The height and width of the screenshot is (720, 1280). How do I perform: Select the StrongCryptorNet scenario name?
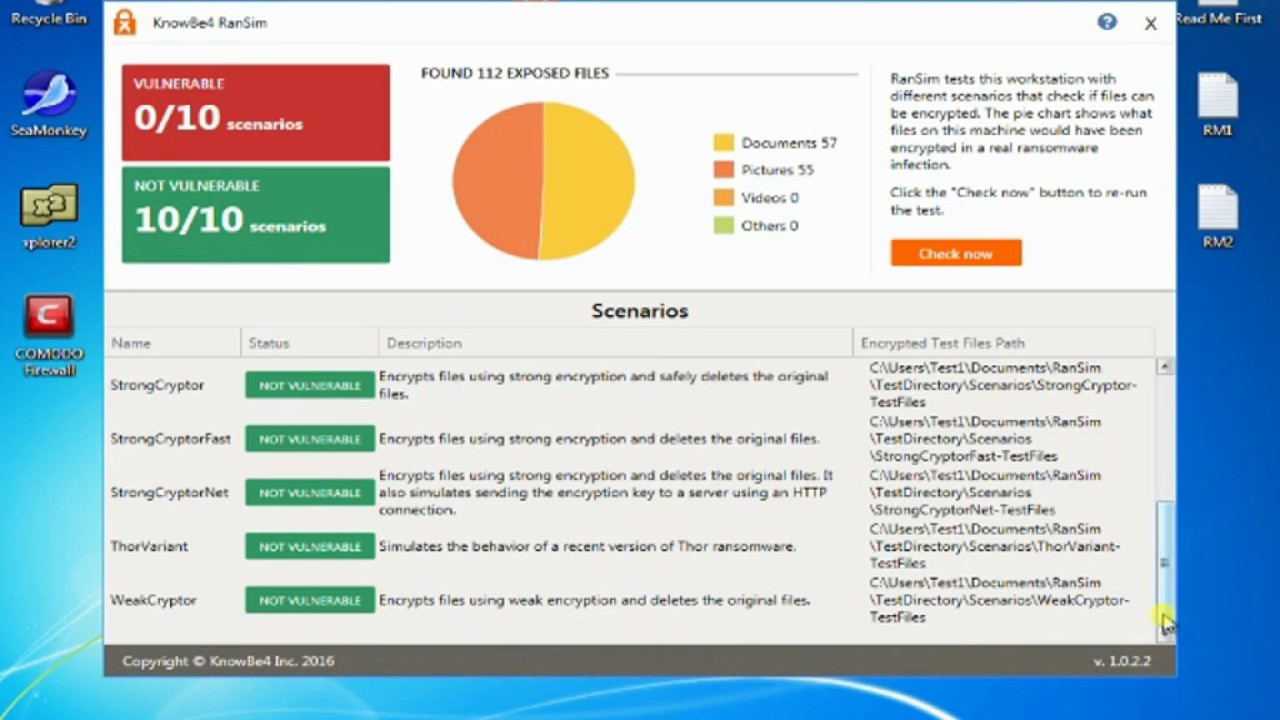click(x=169, y=492)
